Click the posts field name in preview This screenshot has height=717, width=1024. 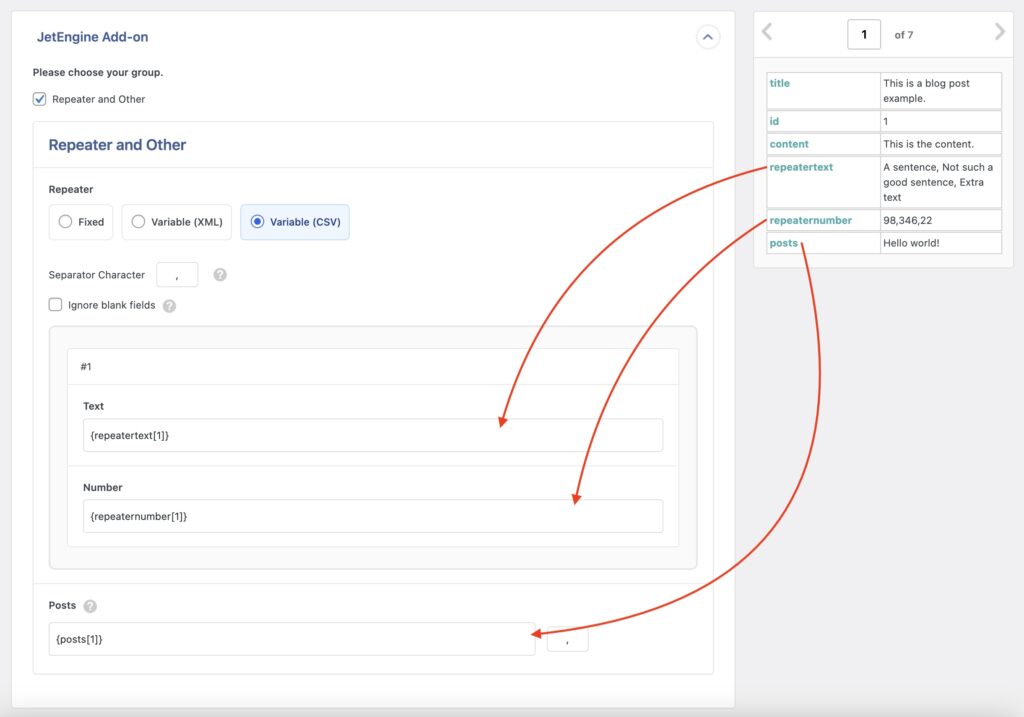point(784,243)
